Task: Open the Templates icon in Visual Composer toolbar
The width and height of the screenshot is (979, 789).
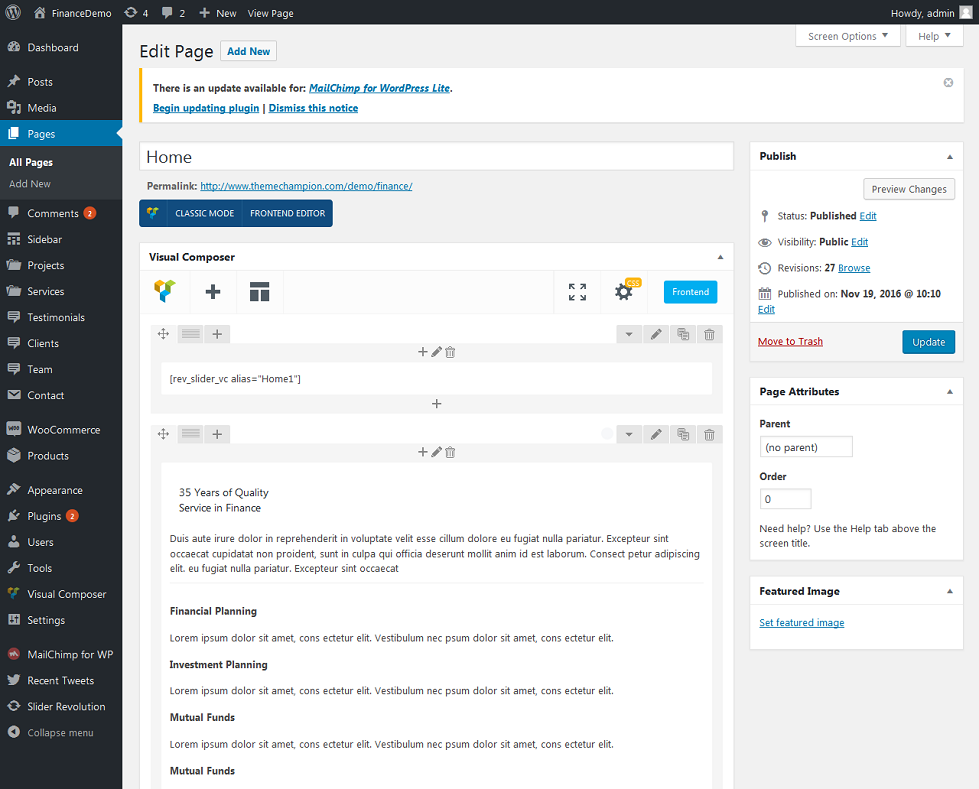Action: pyautogui.click(x=260, y=292)
